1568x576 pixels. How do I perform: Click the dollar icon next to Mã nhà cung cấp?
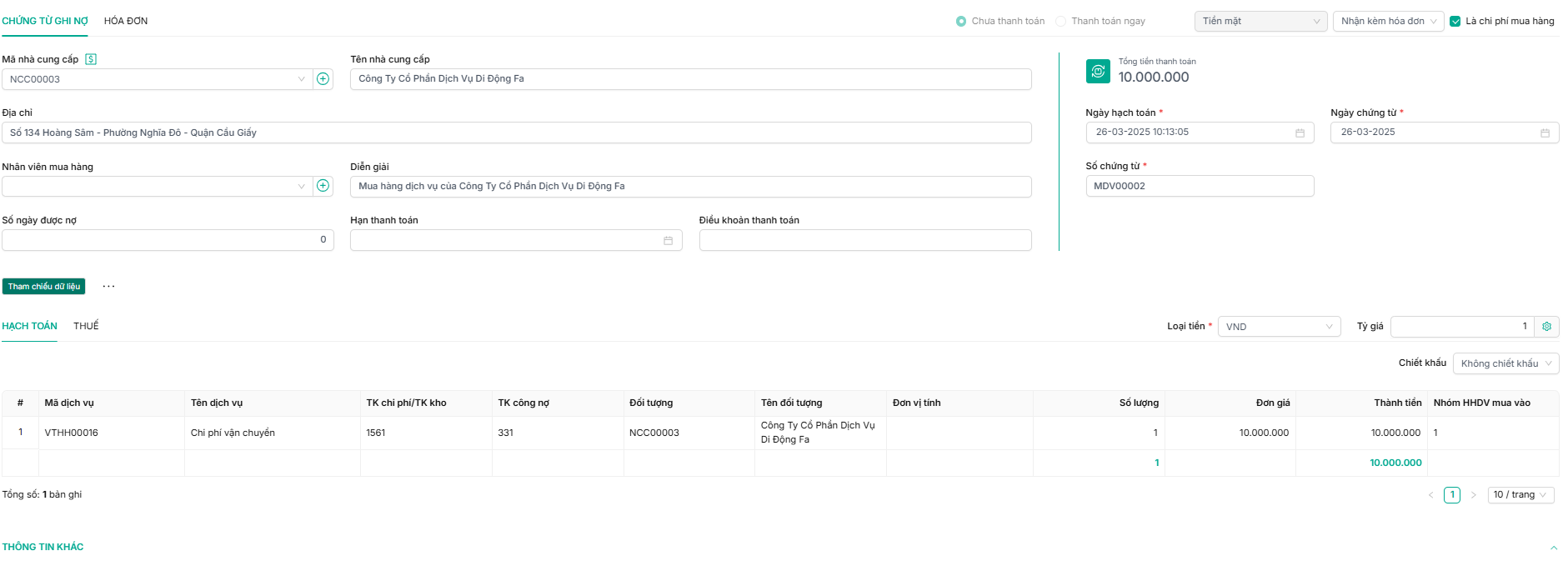click(91, 59)
